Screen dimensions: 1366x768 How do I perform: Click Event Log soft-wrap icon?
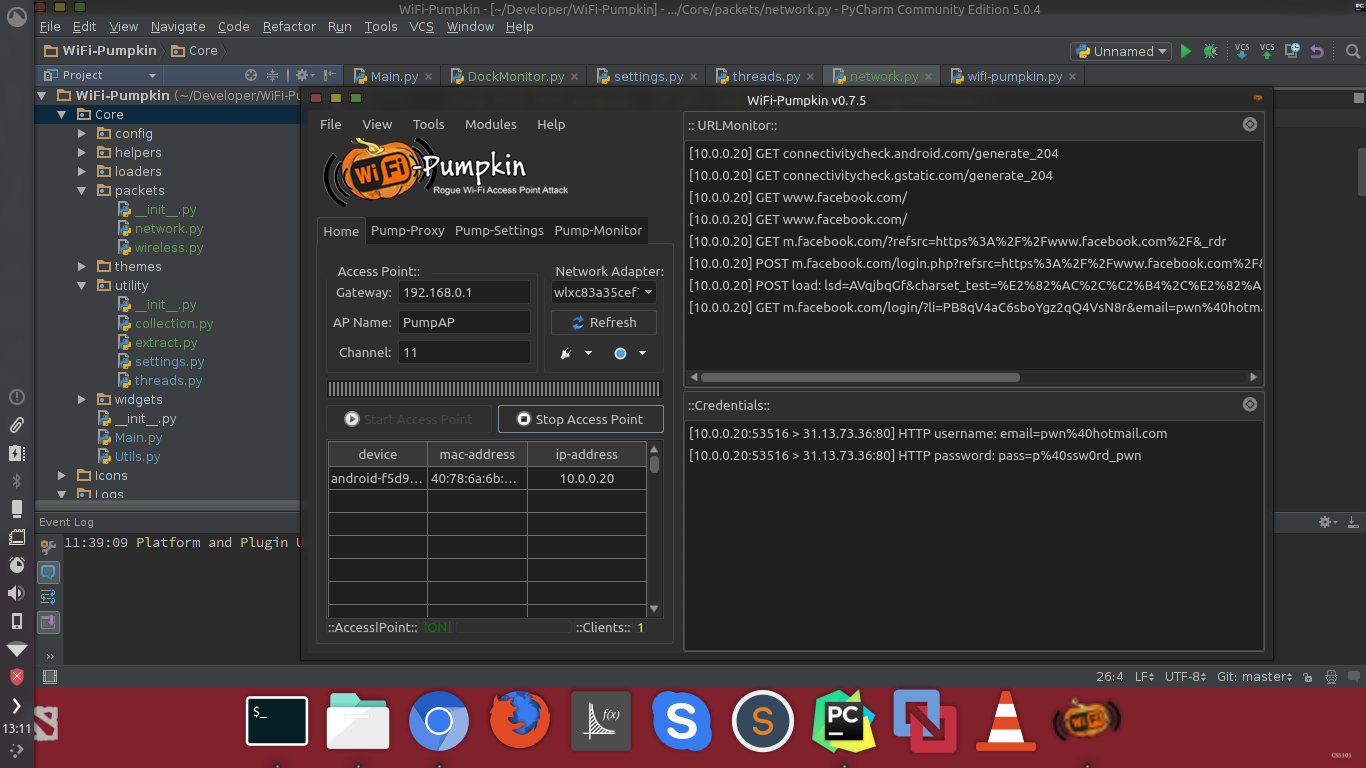48,597
